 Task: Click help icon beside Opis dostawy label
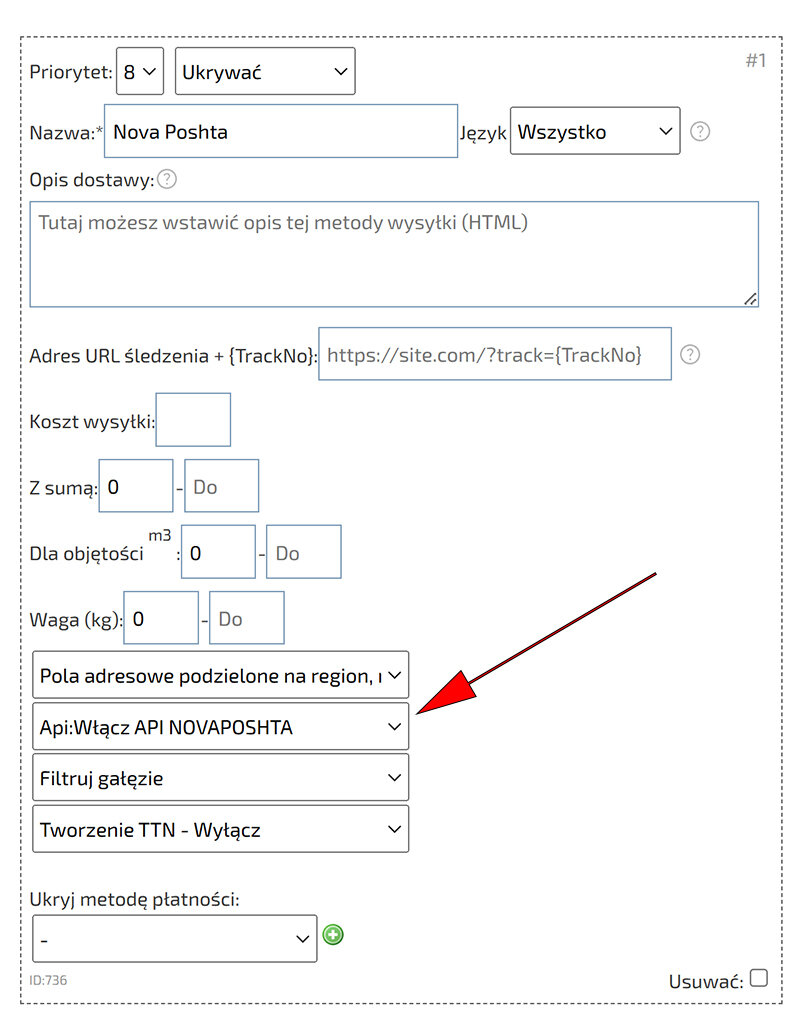coord(167,180)
